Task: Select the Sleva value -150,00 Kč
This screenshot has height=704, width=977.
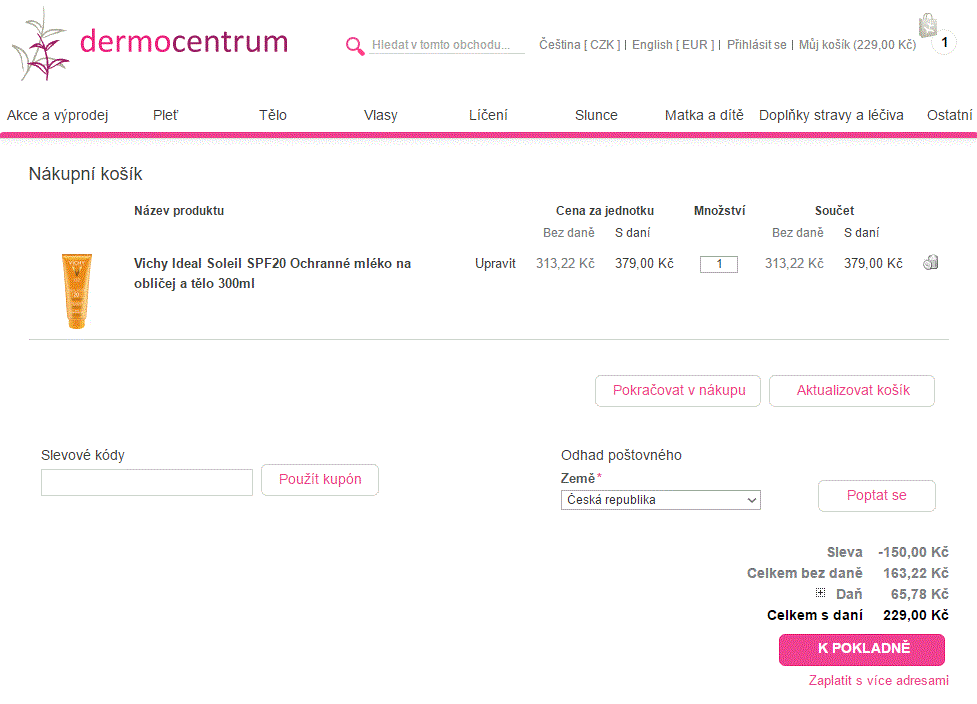Action: coord(913,552)
